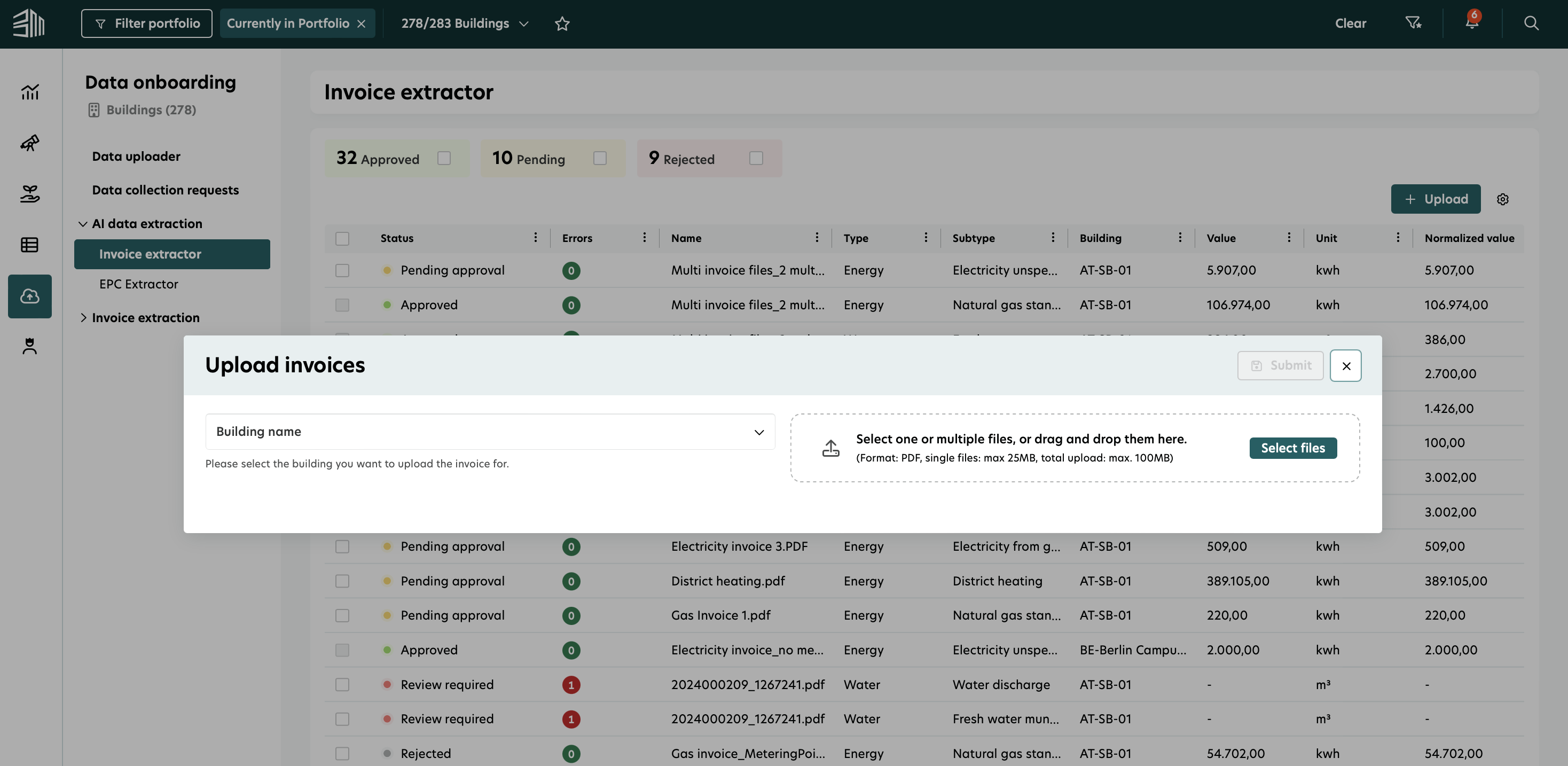1568x766 pixels.
Task: Go to Data collection requests
Action: pos(165,190)
